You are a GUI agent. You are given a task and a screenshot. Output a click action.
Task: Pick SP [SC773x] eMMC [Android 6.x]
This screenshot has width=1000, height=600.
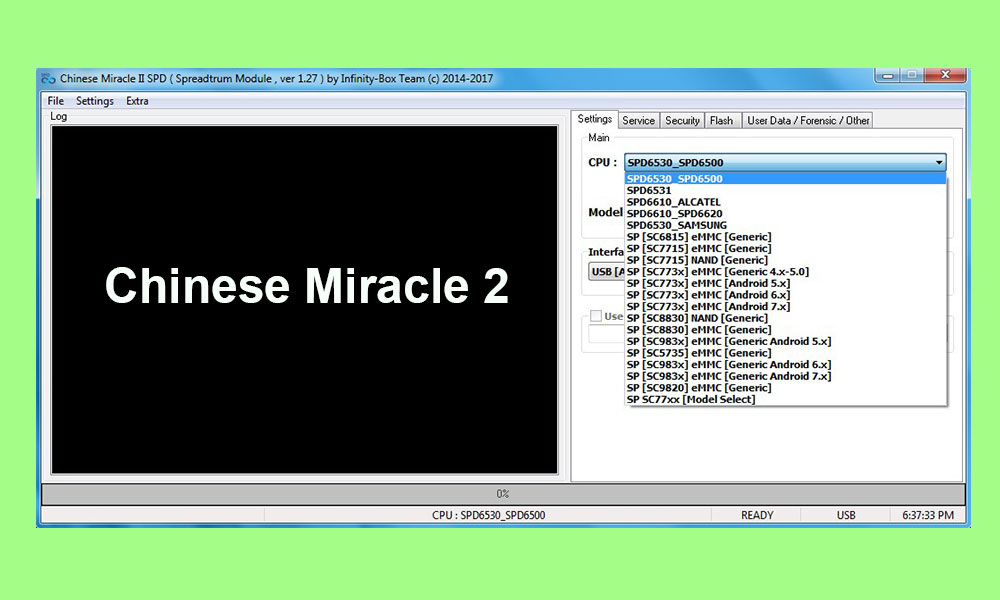tap(785, 295)
